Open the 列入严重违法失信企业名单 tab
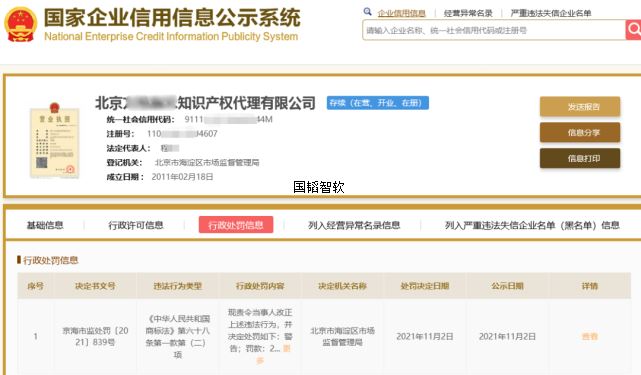This screenshot has height=375, width=641. (x=532, y=225)
